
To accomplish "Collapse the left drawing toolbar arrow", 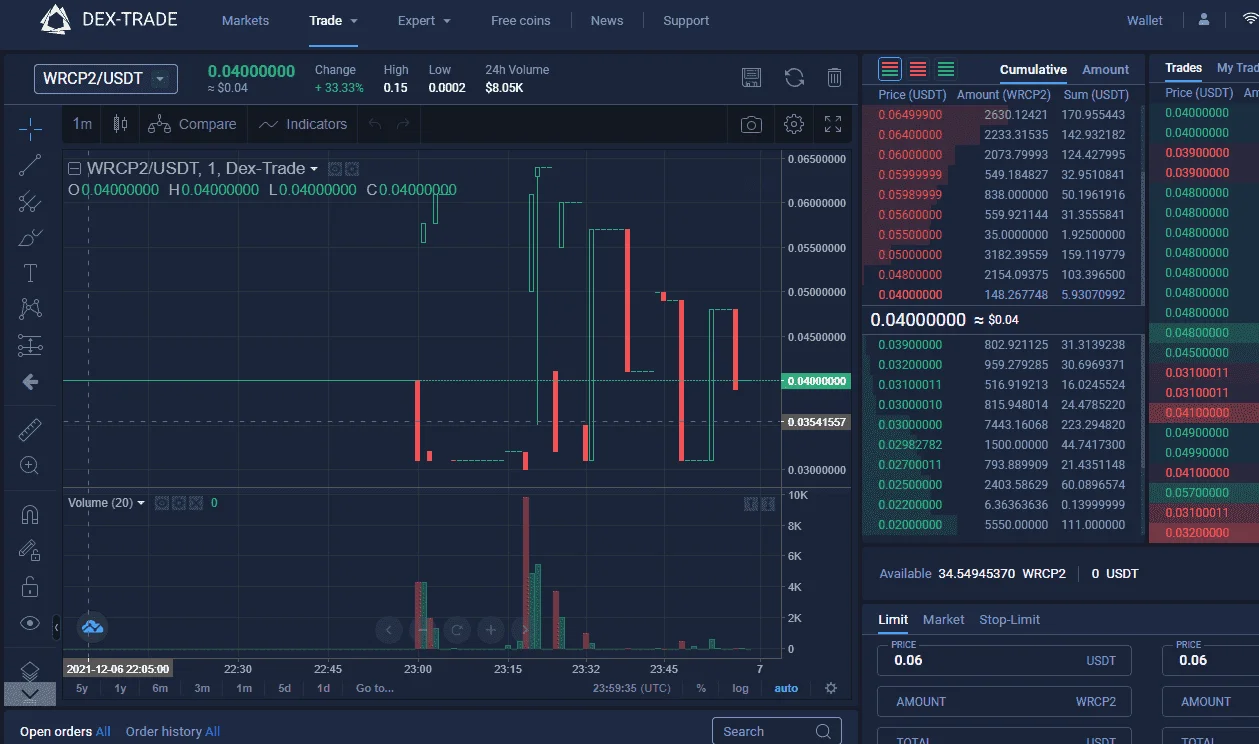I will point(57,627).
